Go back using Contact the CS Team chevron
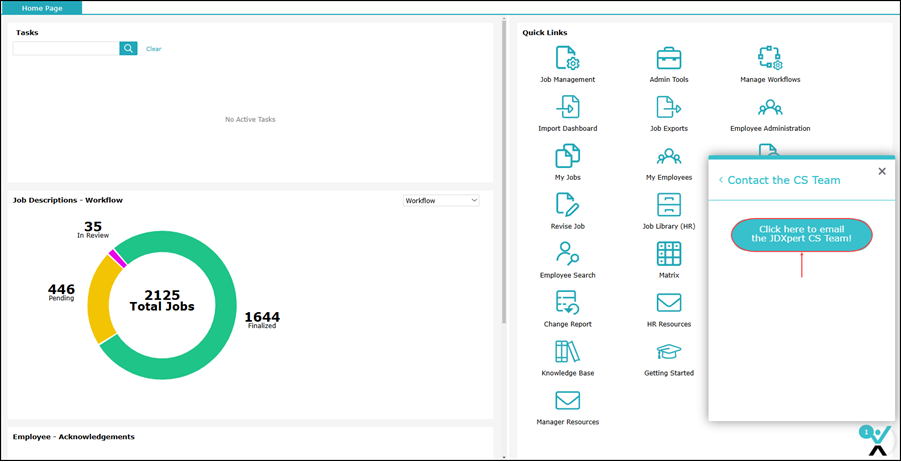The image size is (901, 462). (721, 181)
